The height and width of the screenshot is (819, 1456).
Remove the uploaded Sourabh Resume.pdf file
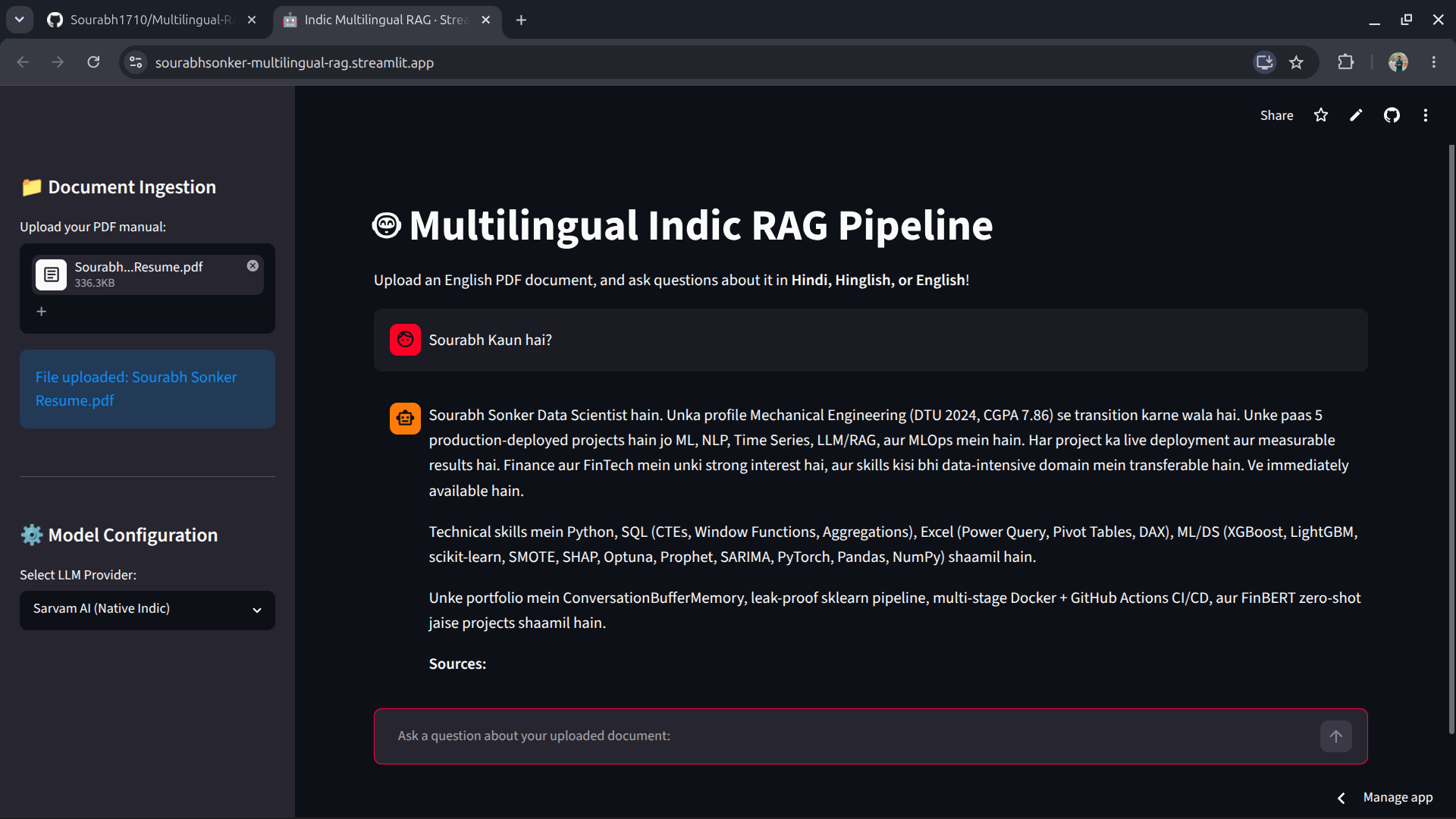pos(253,265)
